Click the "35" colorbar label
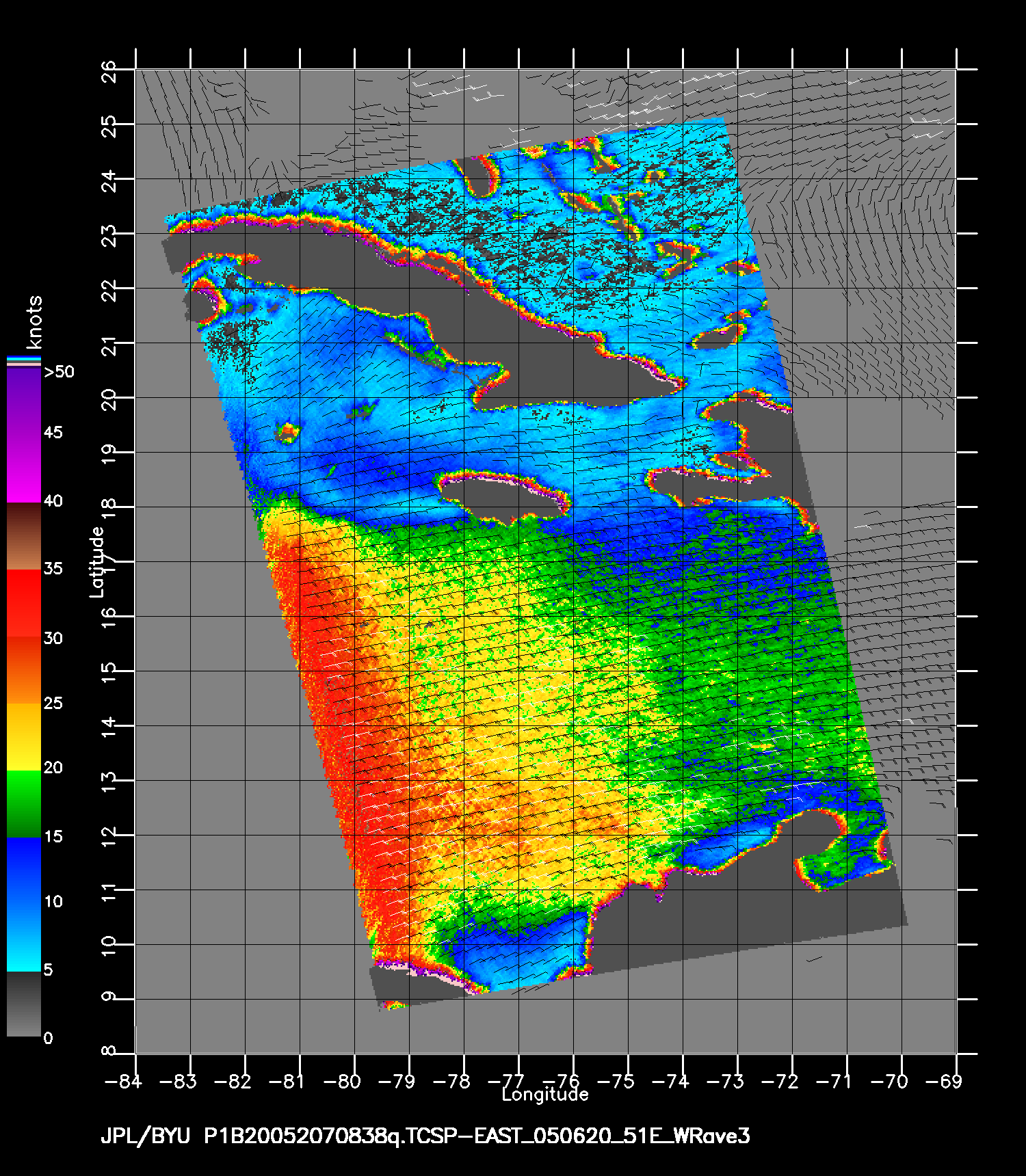This screenshot has width=1026, height=1176. tap(53, 568)
